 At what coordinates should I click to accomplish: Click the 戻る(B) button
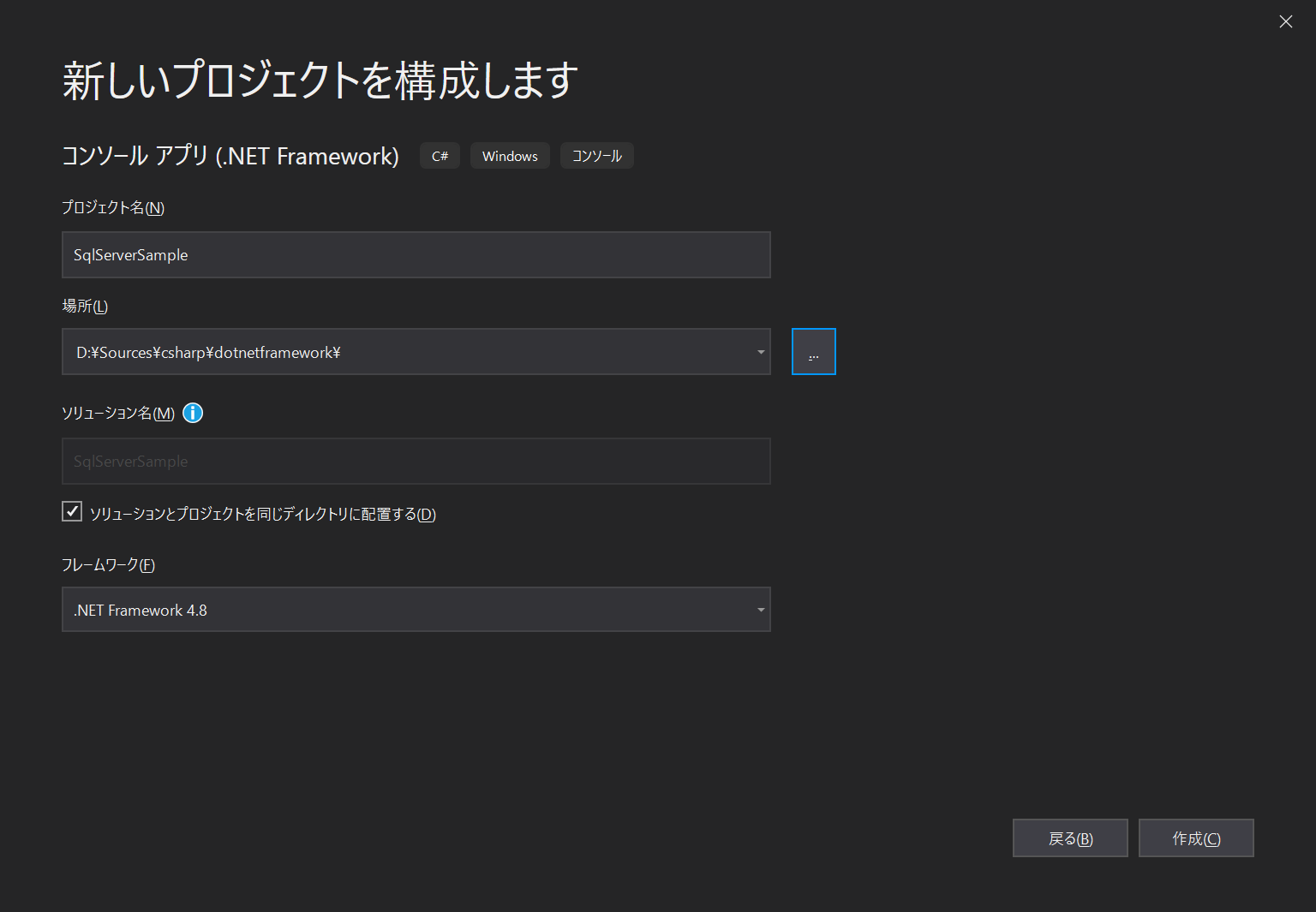click(1069, 837)
